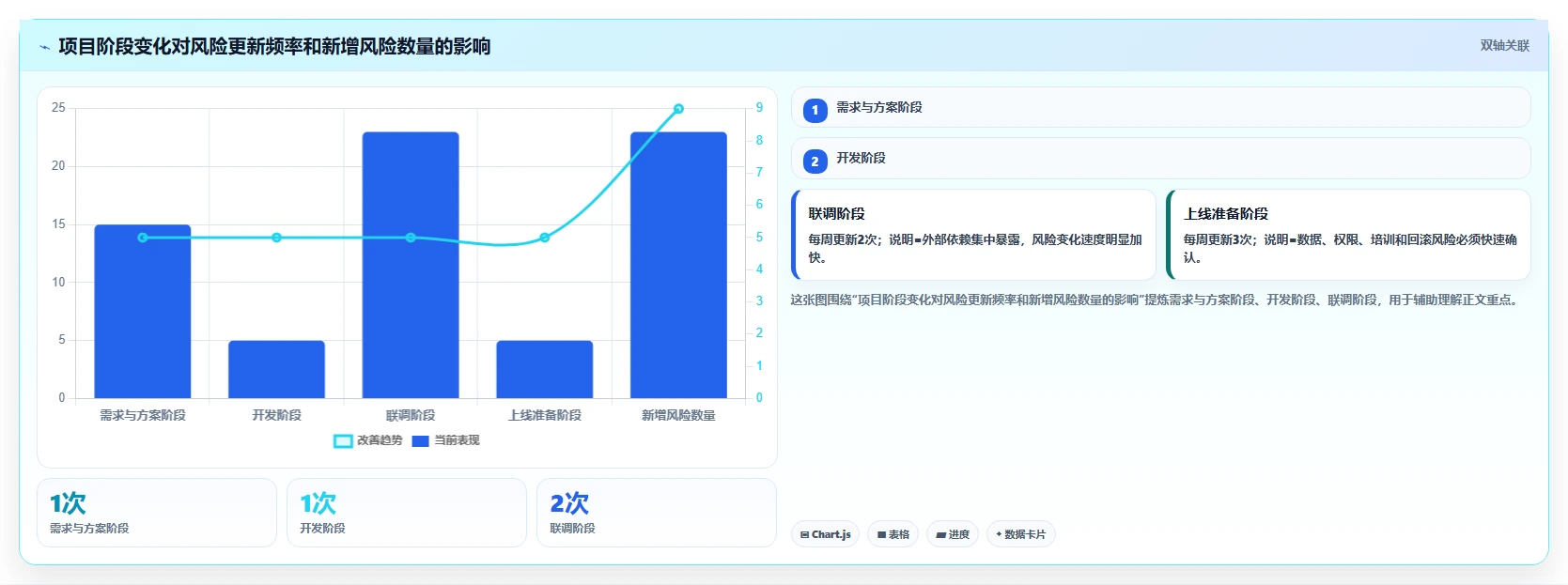Select the 新增风险数量 blue bar
The height and width of the screenshot is (585, 1568).
click(678, 265)
